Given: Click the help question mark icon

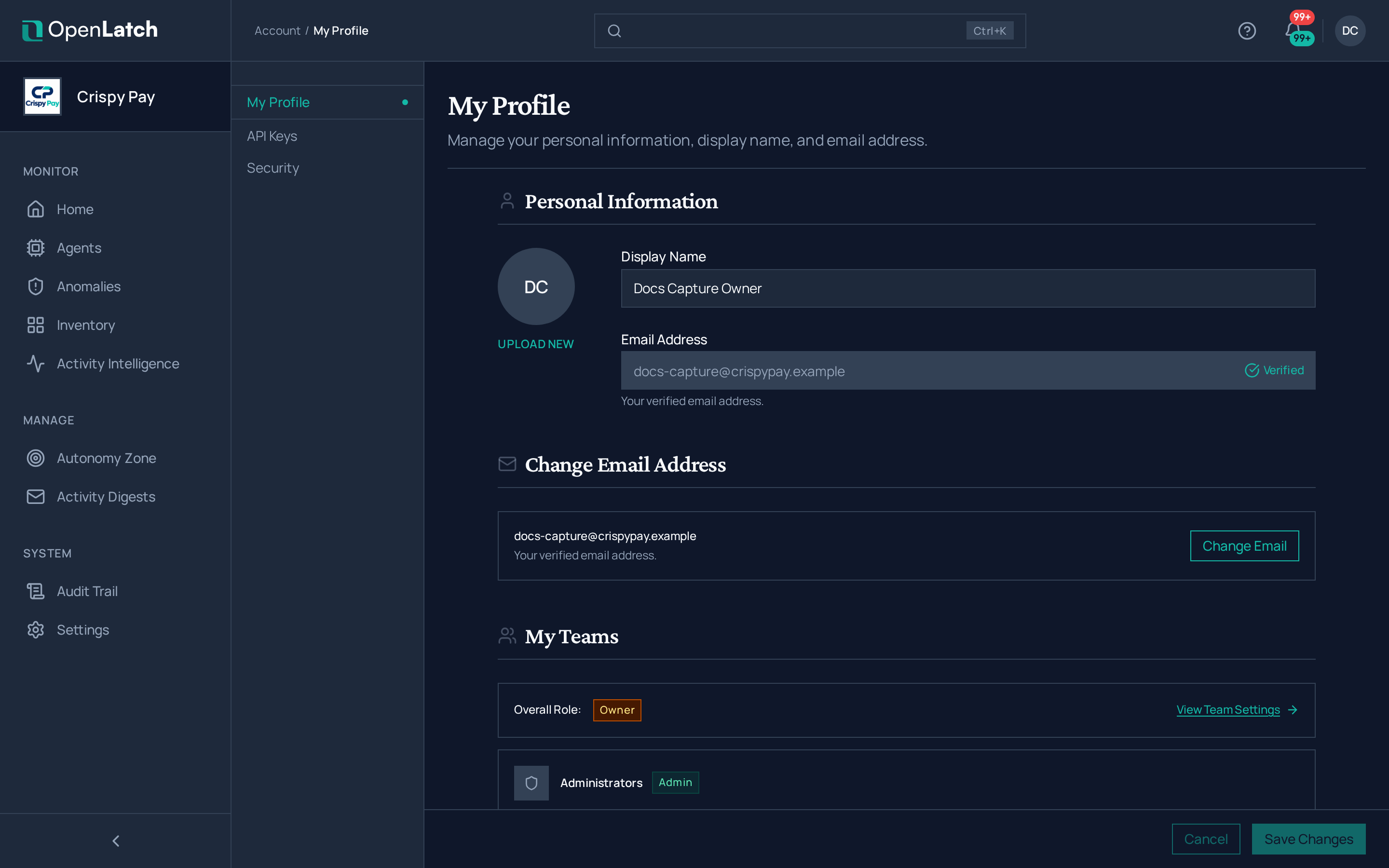Looking at the screenshot, I should click(x=1247, y=30).
